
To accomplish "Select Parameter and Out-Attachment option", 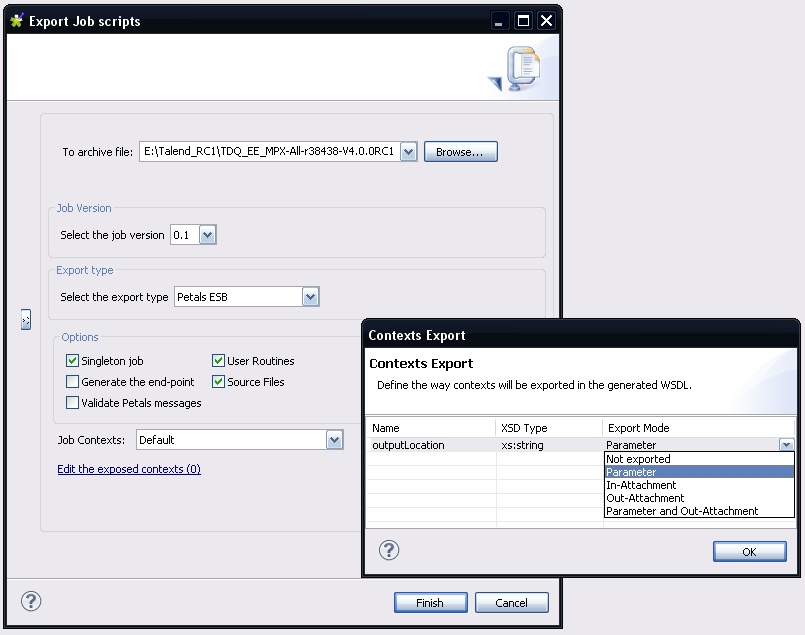I will (682, 511).
